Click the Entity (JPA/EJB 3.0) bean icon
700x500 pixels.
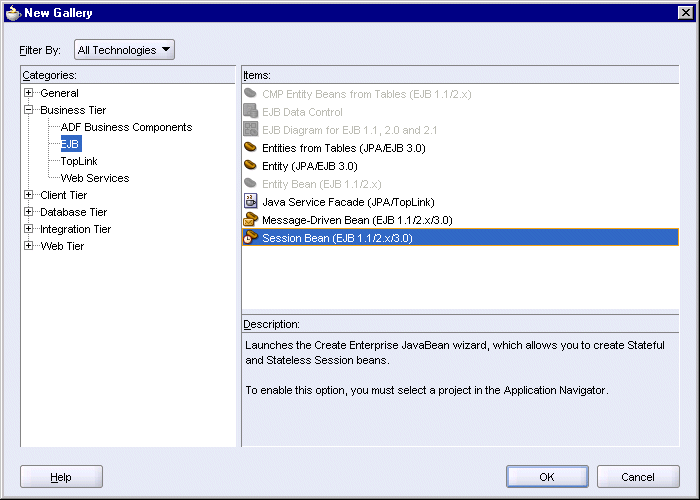click(250, 165)
